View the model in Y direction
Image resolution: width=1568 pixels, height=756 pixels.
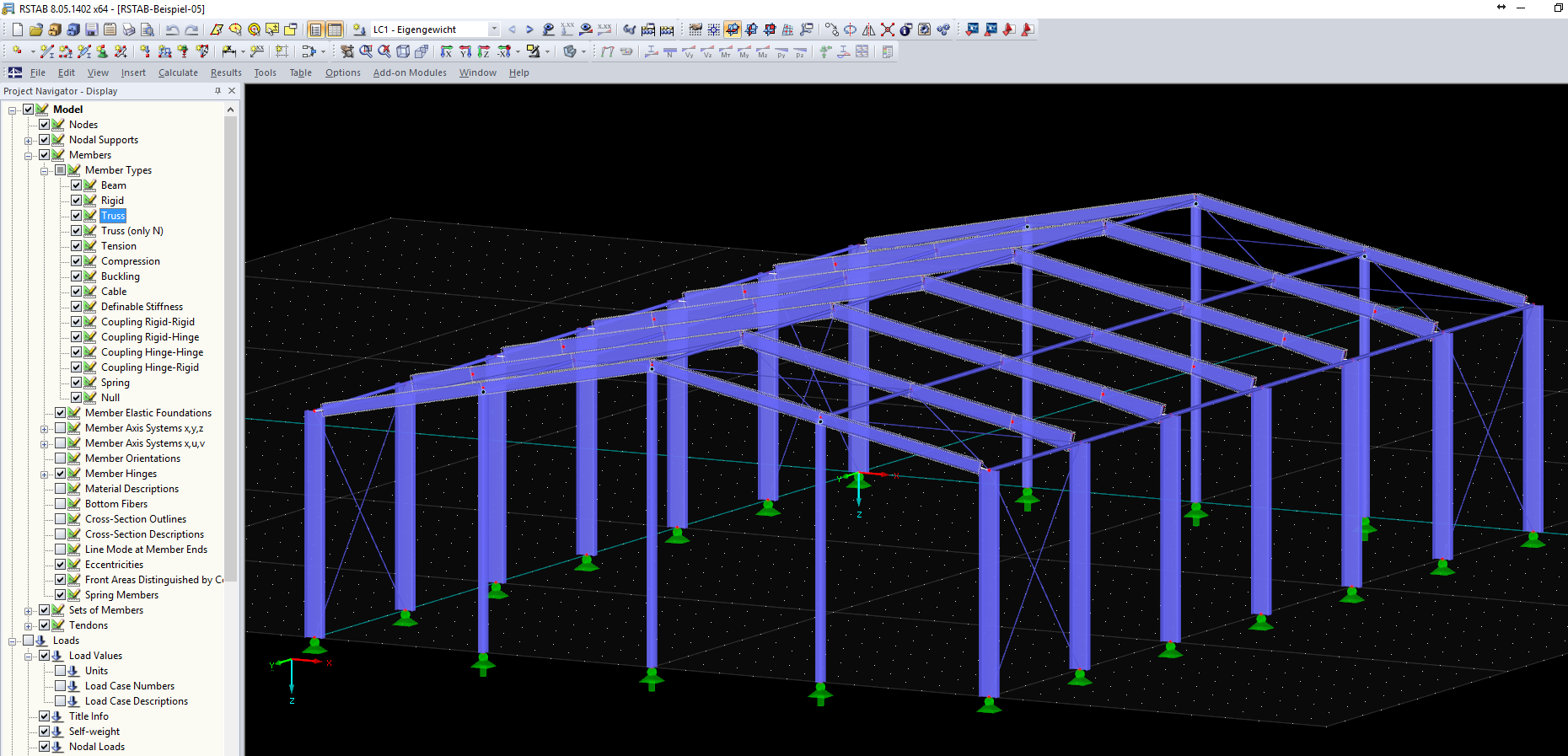click(x=465, y=51)
